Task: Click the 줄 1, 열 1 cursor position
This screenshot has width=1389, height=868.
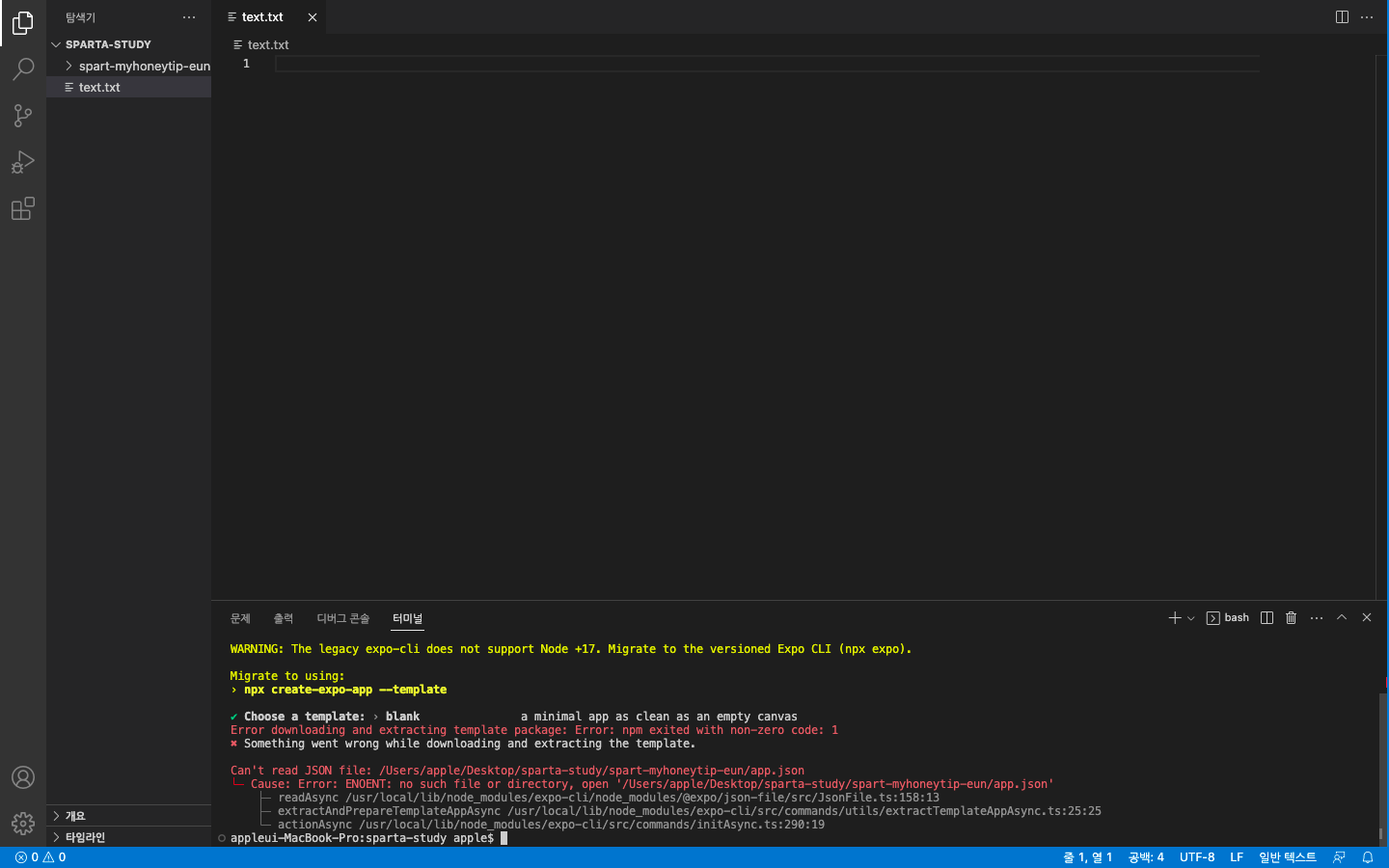Action: [x=1087, y=857]
